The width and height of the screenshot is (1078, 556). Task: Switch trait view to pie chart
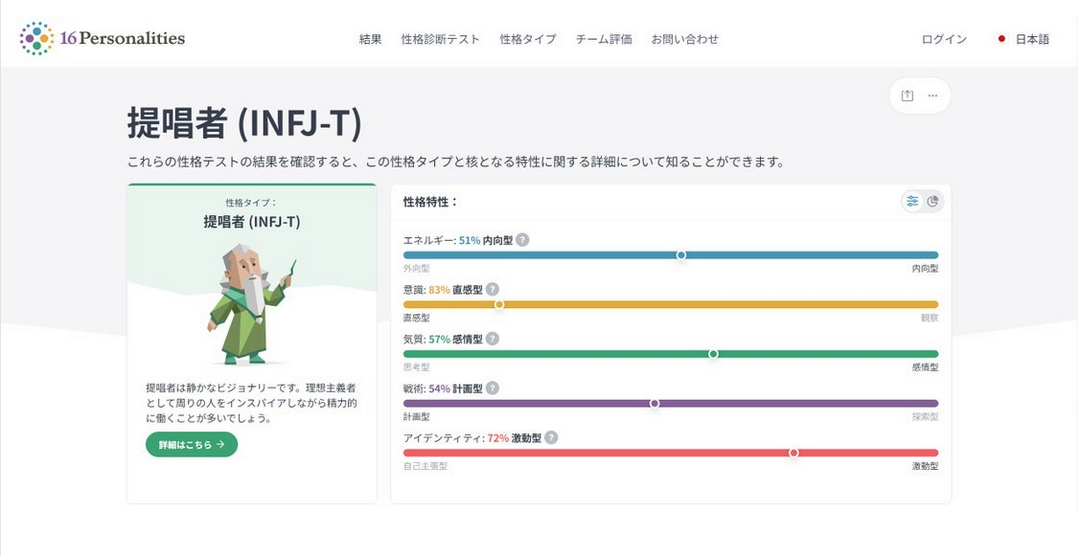[x=933, y=201]
